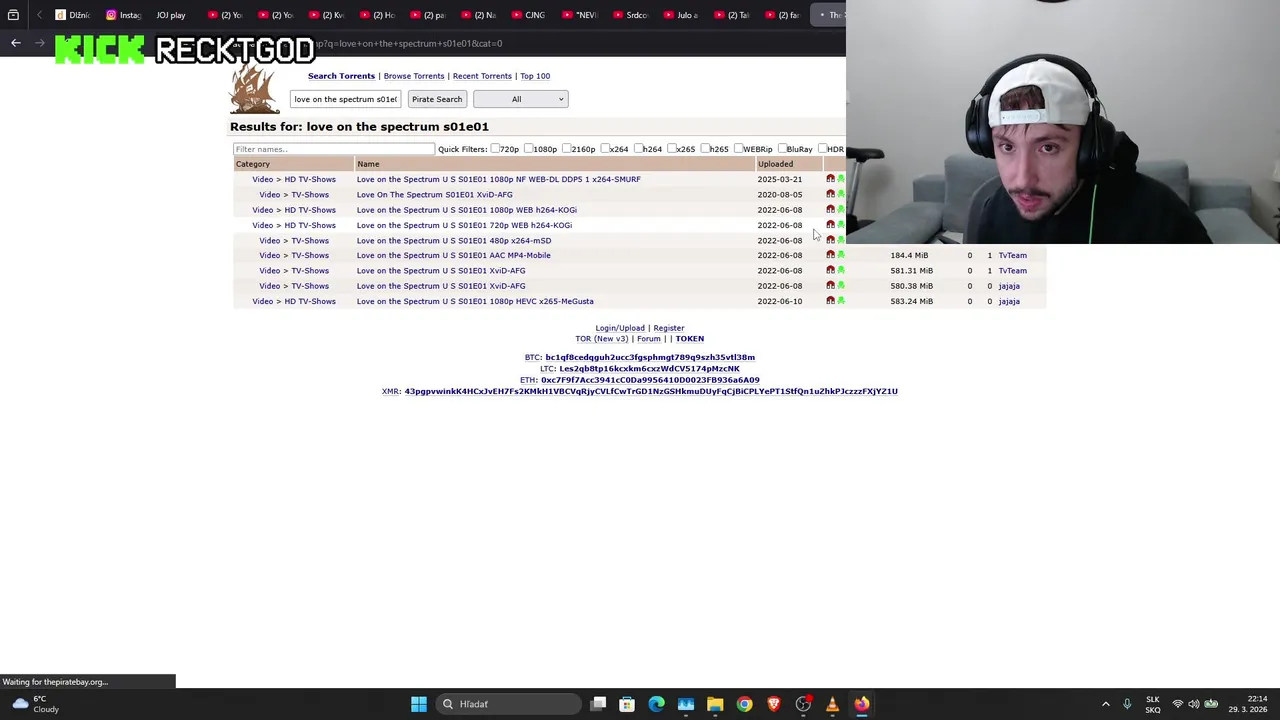Click the Pirate Bay ship logo
The width and height of the screenshot is (1280, 720).
254,91
